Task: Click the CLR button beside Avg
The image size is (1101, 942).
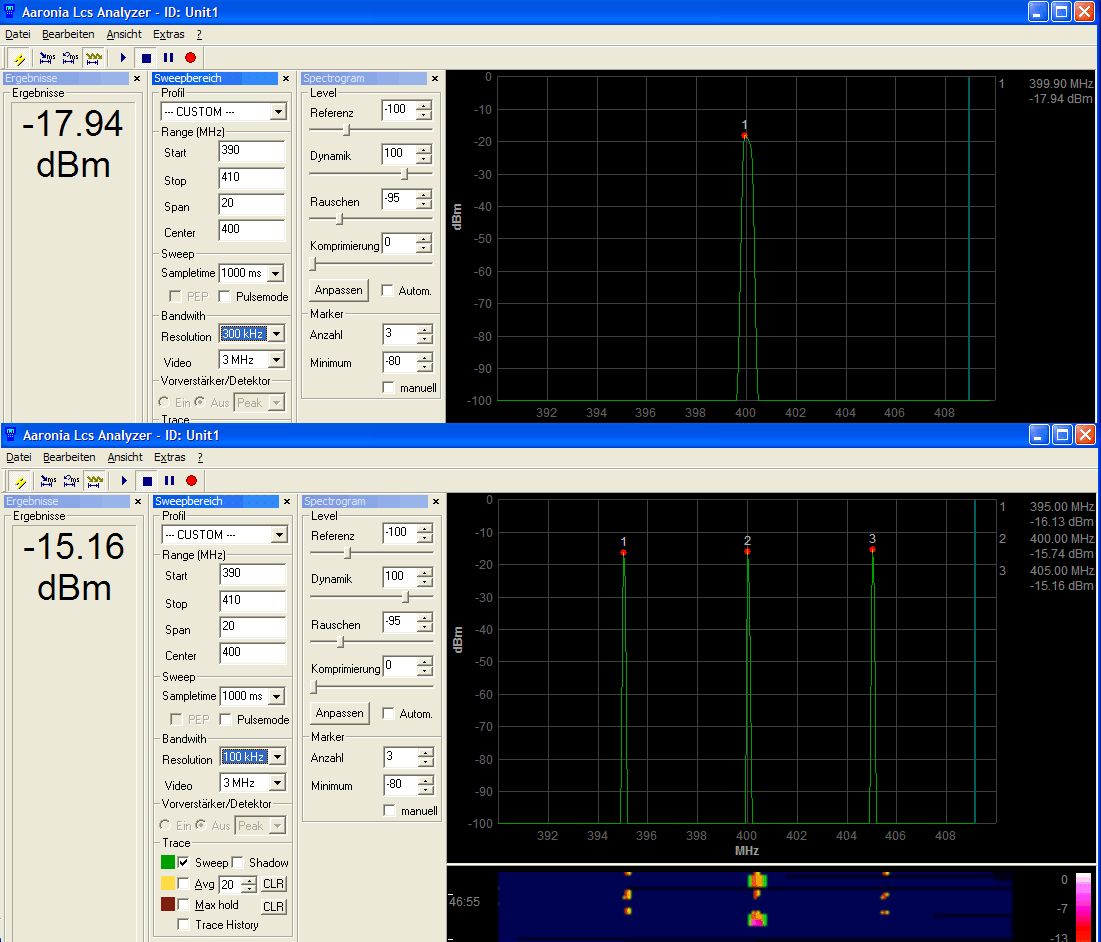Action: point(273,884)
